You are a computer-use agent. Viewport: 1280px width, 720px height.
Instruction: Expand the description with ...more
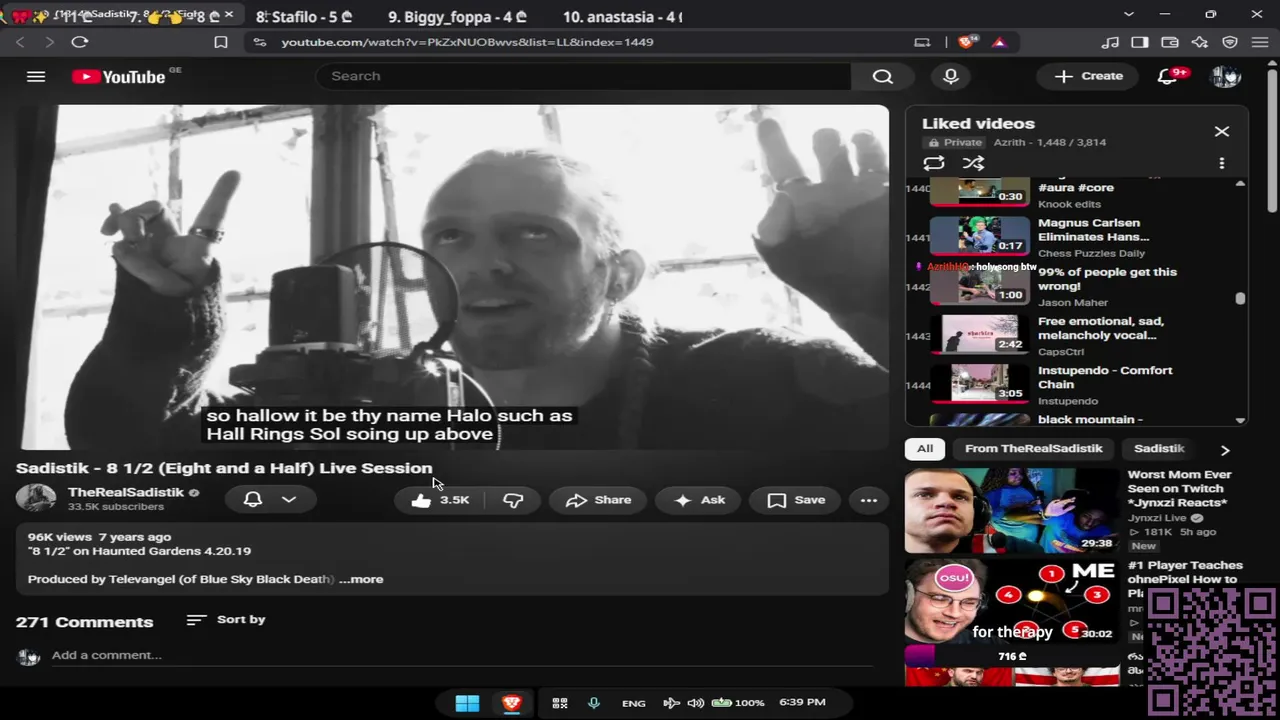point(361,579)
